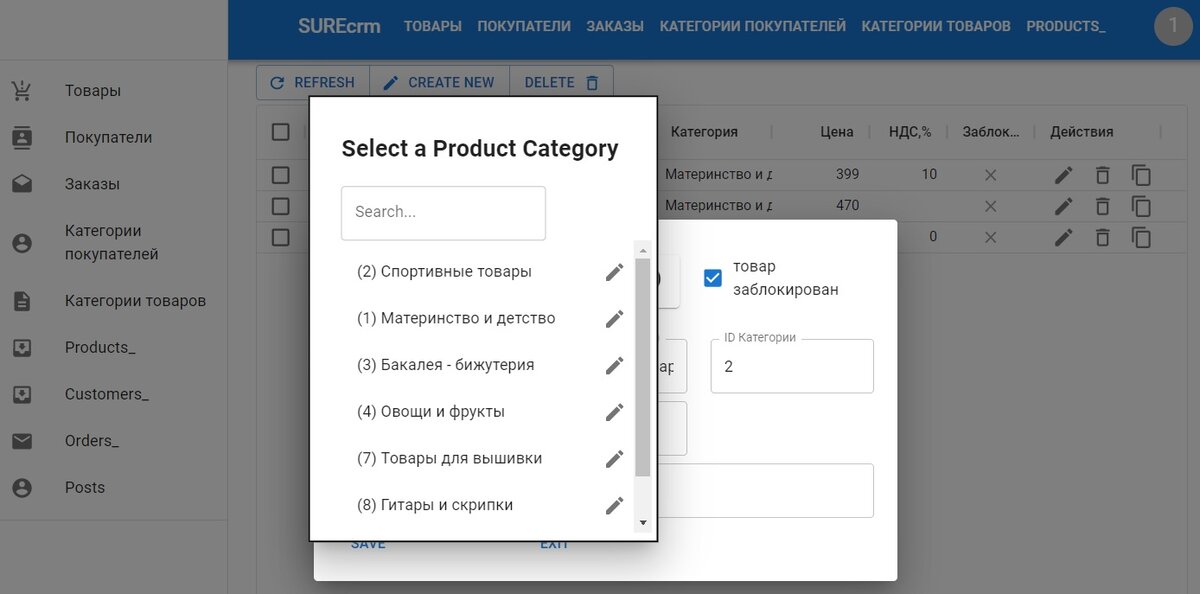Click trash icon in first table row
Screen dimensions: 1200x594
tap(1102, 175)
